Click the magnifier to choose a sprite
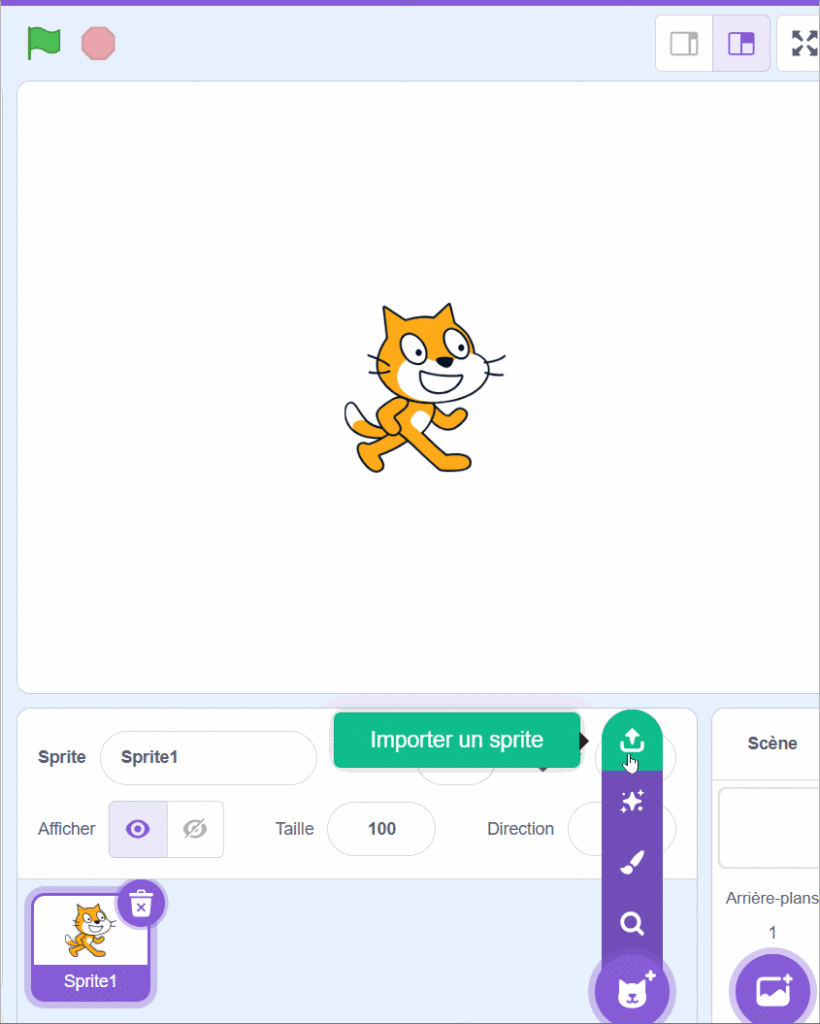The height and width of the screenshot is (1024, 820). [x=632, y=923]
